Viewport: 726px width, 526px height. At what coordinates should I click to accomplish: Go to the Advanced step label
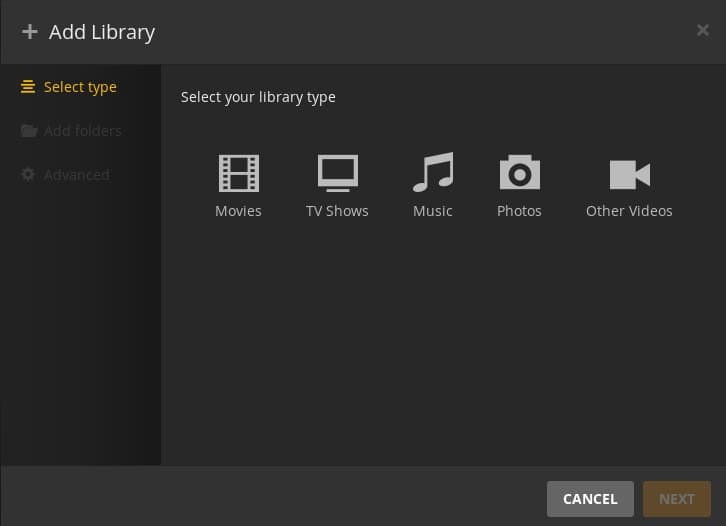(x=77, y=175)
